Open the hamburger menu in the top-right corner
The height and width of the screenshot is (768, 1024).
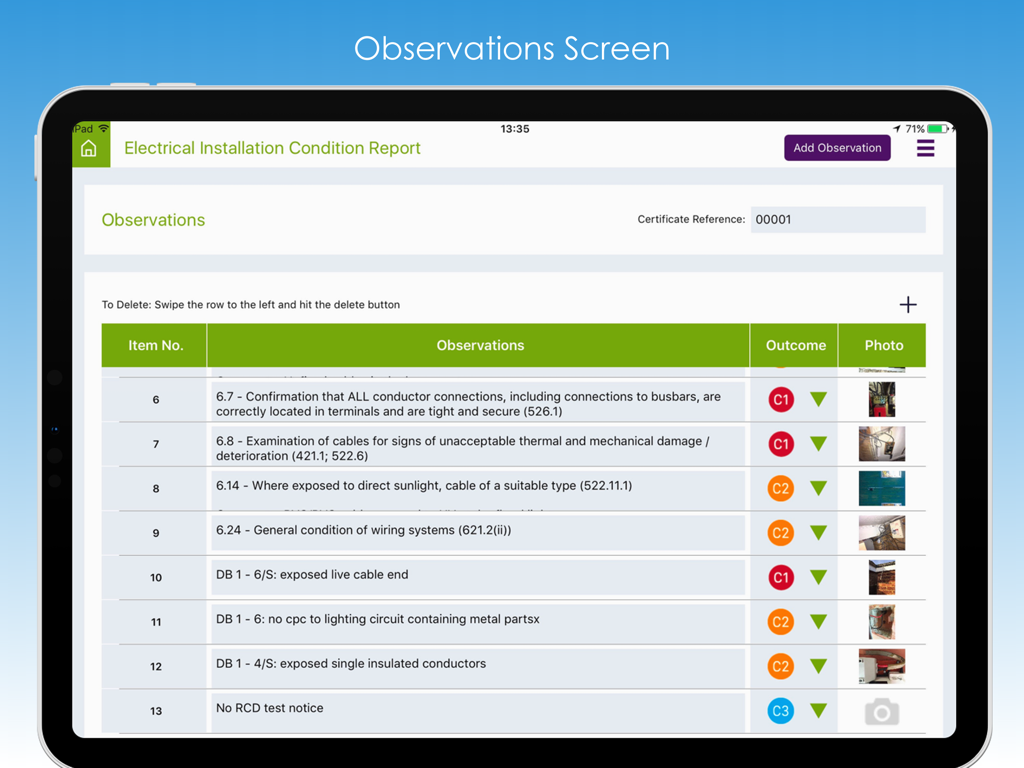925,147
